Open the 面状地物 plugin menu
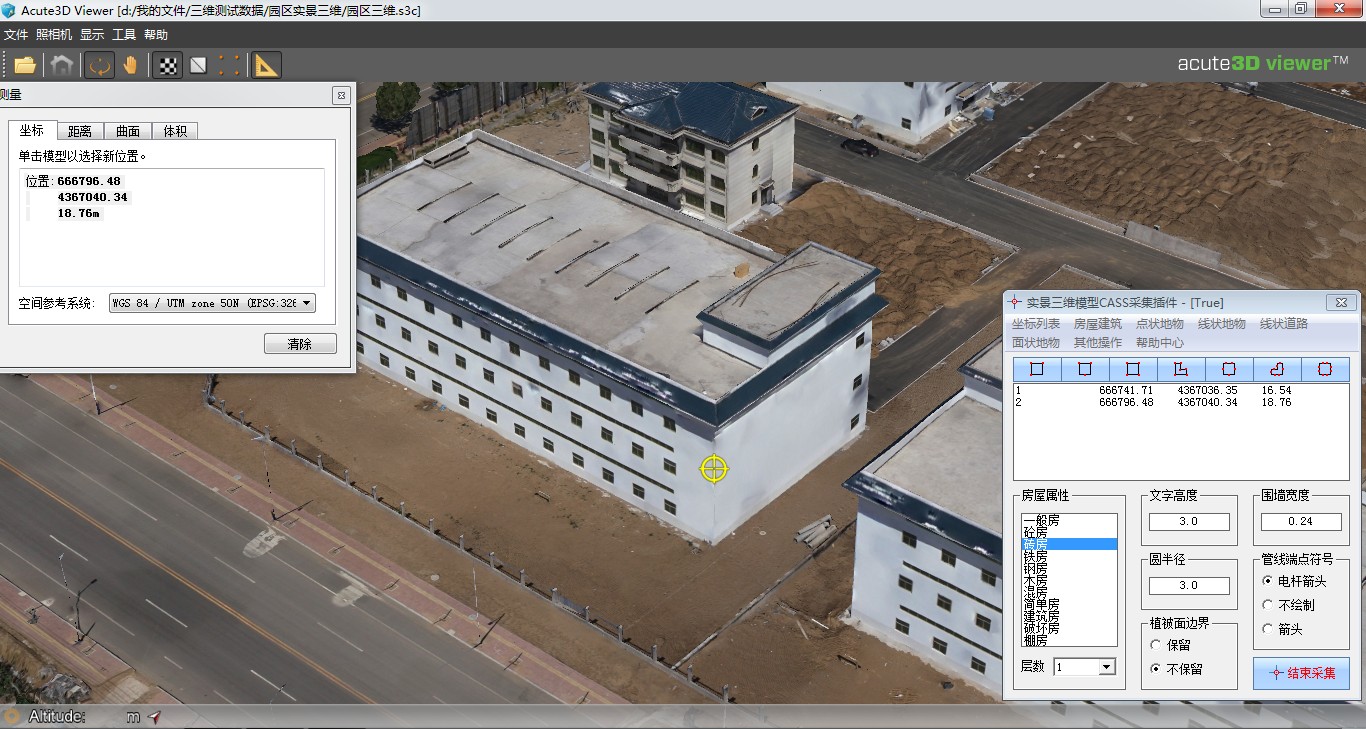The image size is (1366, 729). tap(1036, 343)
